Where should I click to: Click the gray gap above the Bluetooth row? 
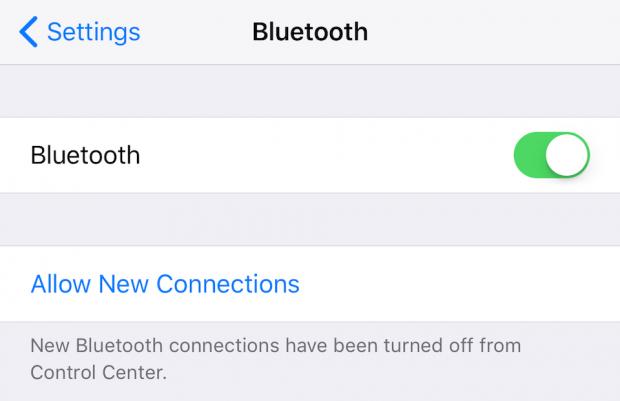coord(310,91)
